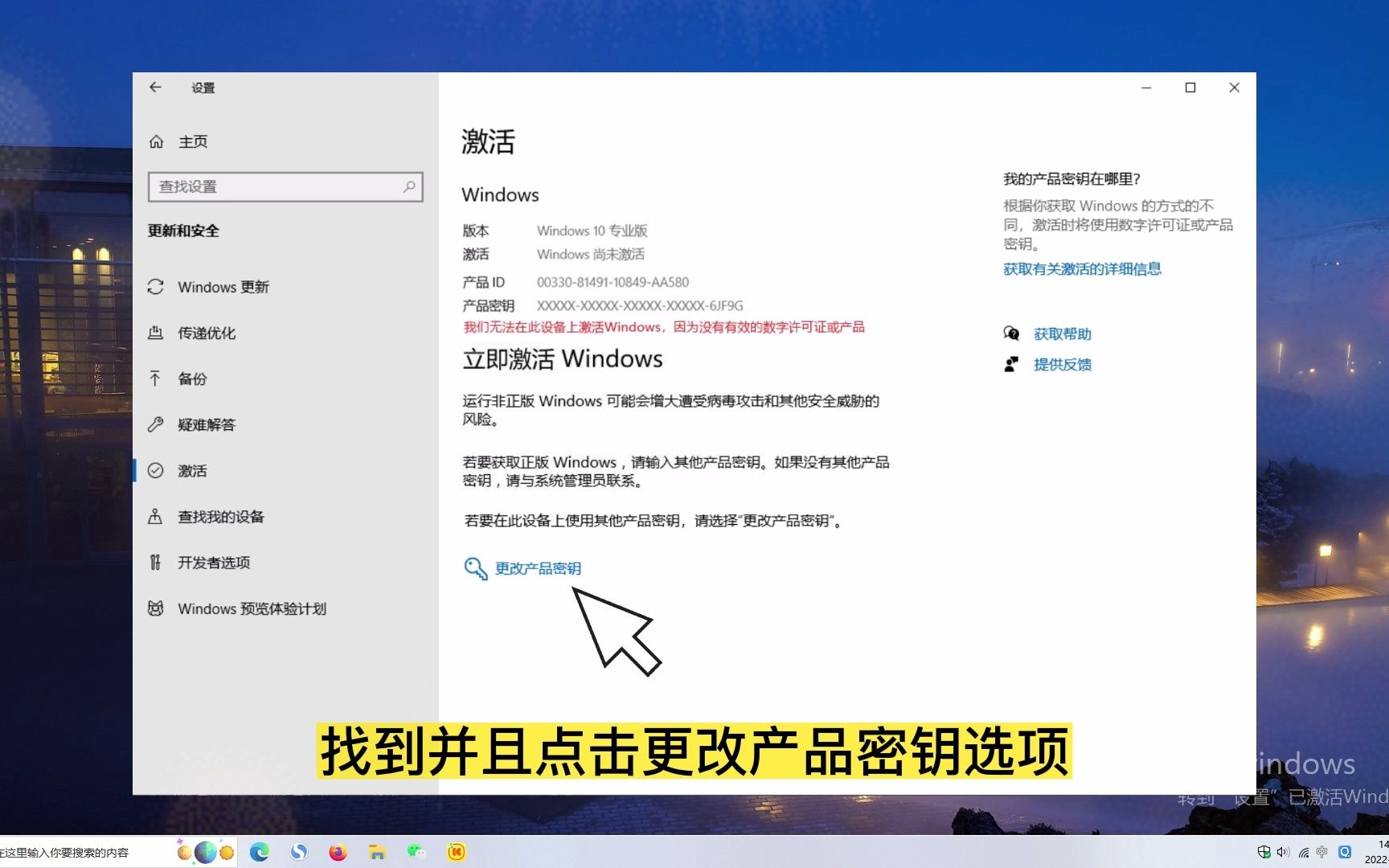Open Windows 更新 in sidebar

click(x=223, y=287)
